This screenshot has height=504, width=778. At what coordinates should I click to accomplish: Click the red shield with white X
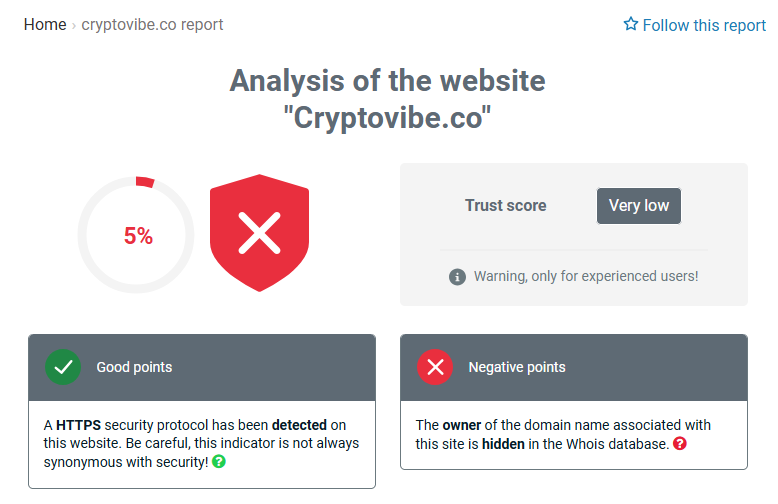point(259,233)
